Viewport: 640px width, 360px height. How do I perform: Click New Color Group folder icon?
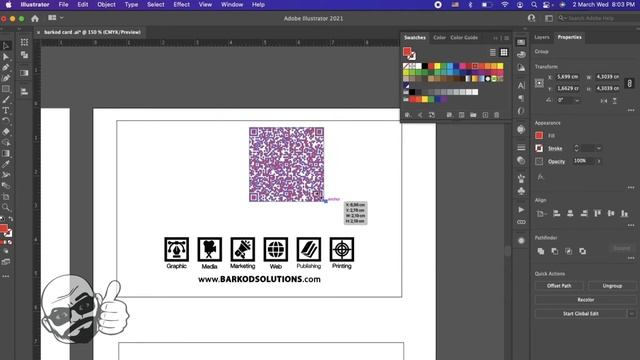point(473,115)
